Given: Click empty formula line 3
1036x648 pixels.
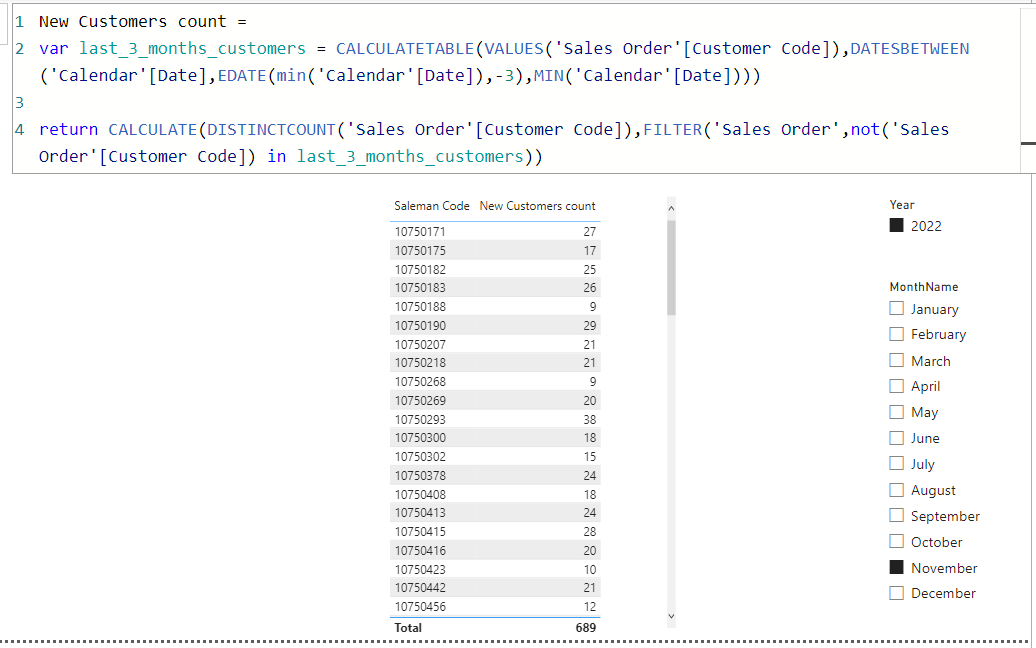Looking at the screenshot, I should pyautogui.click(x=515, y=102).
